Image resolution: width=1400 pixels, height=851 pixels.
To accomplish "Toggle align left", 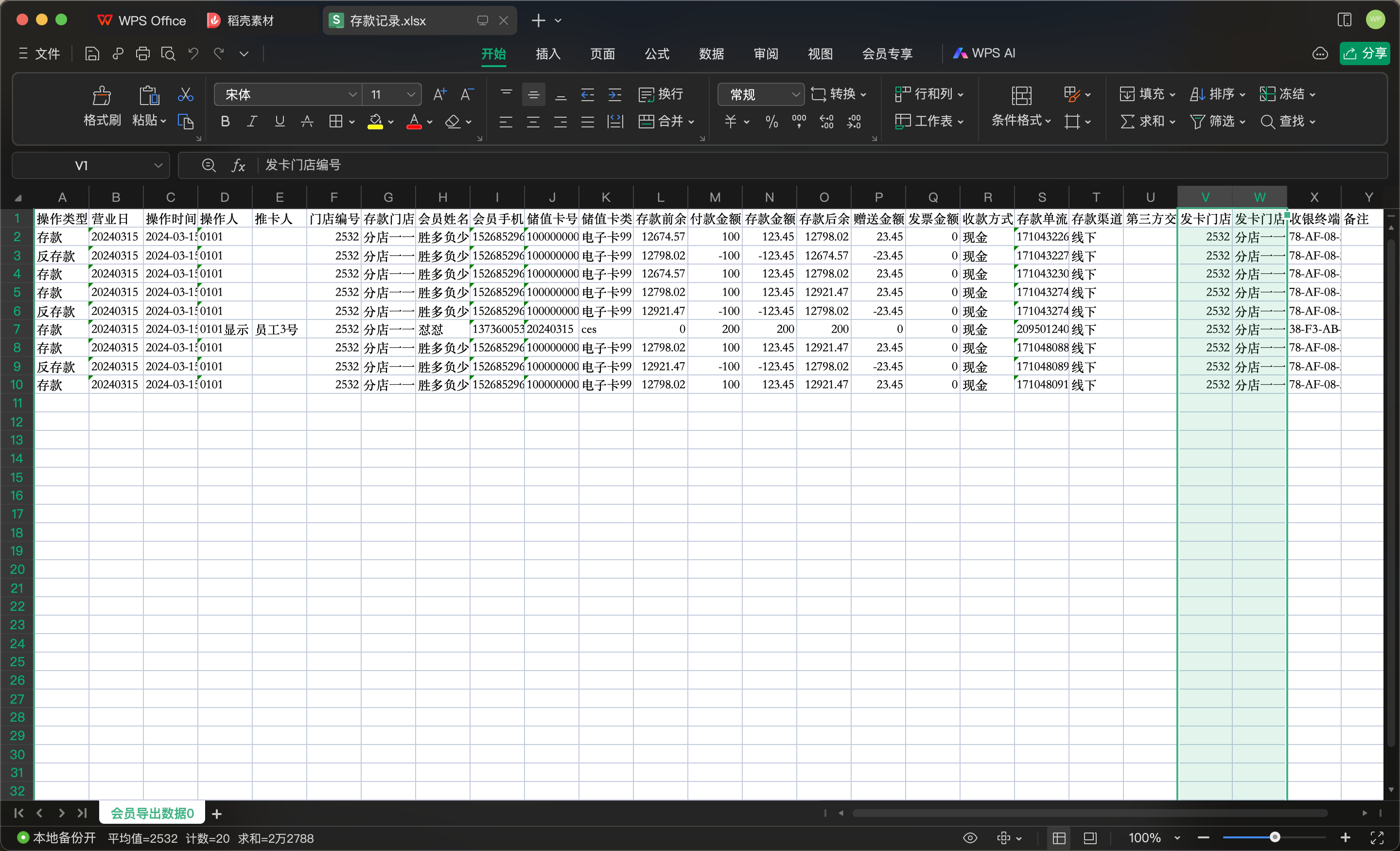I will (506, 121).
